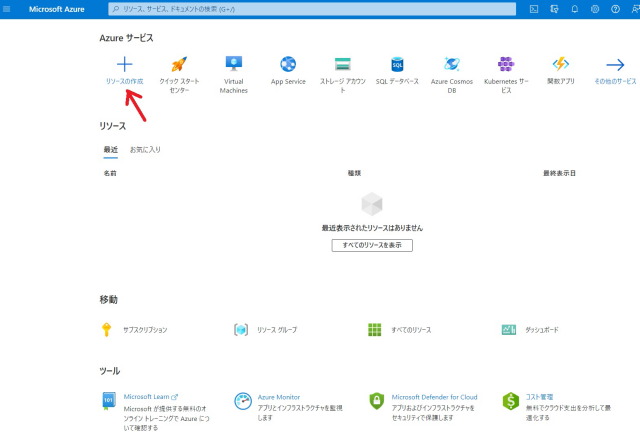Open the feedback icon in header
Image resolution: width=640 pixels, height=441 pixels.
click(x=635, y=9)
